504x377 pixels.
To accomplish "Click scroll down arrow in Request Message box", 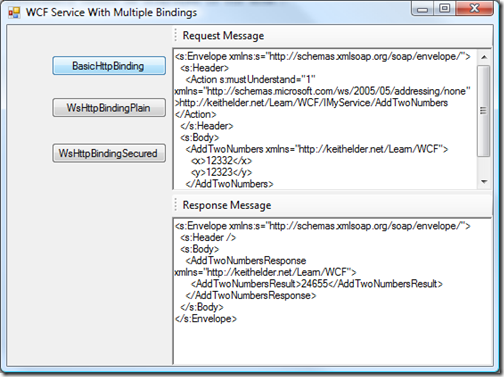I will (484, 182).
